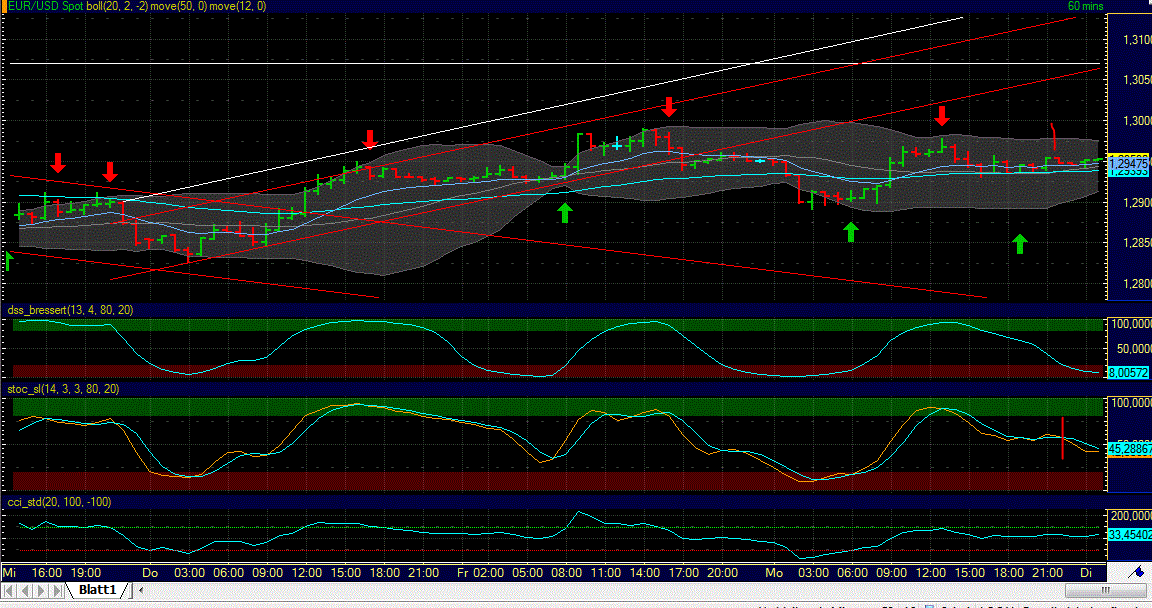Viewport: 1152px width, 608px height.
Task: Click the green up arrow near Fr 08:00
Action: (564, 212)
